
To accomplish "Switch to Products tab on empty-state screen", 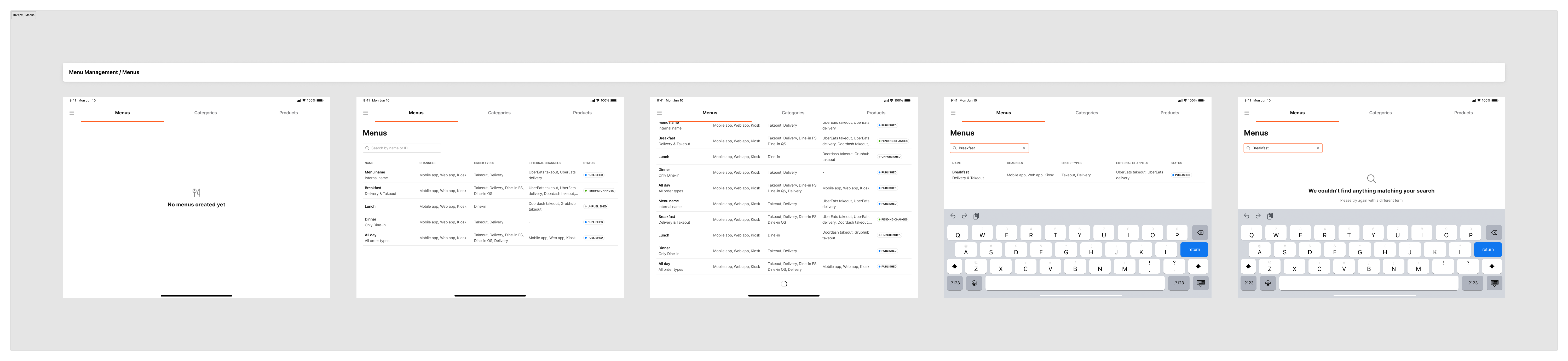I will pos(289,113).
